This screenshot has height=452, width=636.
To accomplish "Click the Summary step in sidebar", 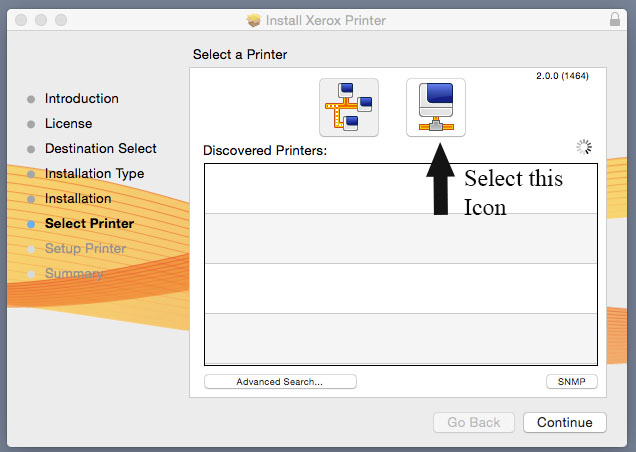I will coord(74,274).
